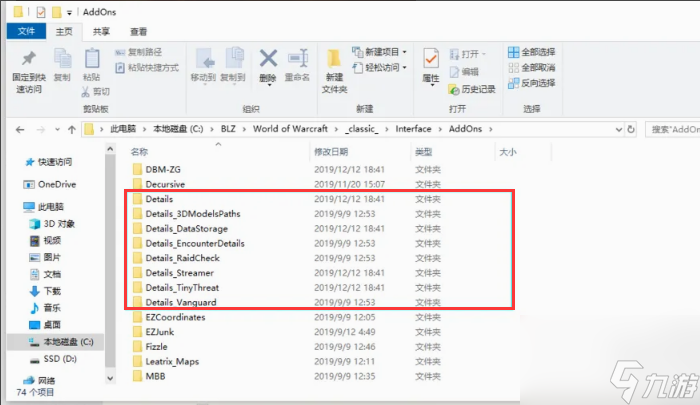Viewport: 700px width, 405px height.
Task: Select Pictures folder in navigation pane
Action: (45, 258)
